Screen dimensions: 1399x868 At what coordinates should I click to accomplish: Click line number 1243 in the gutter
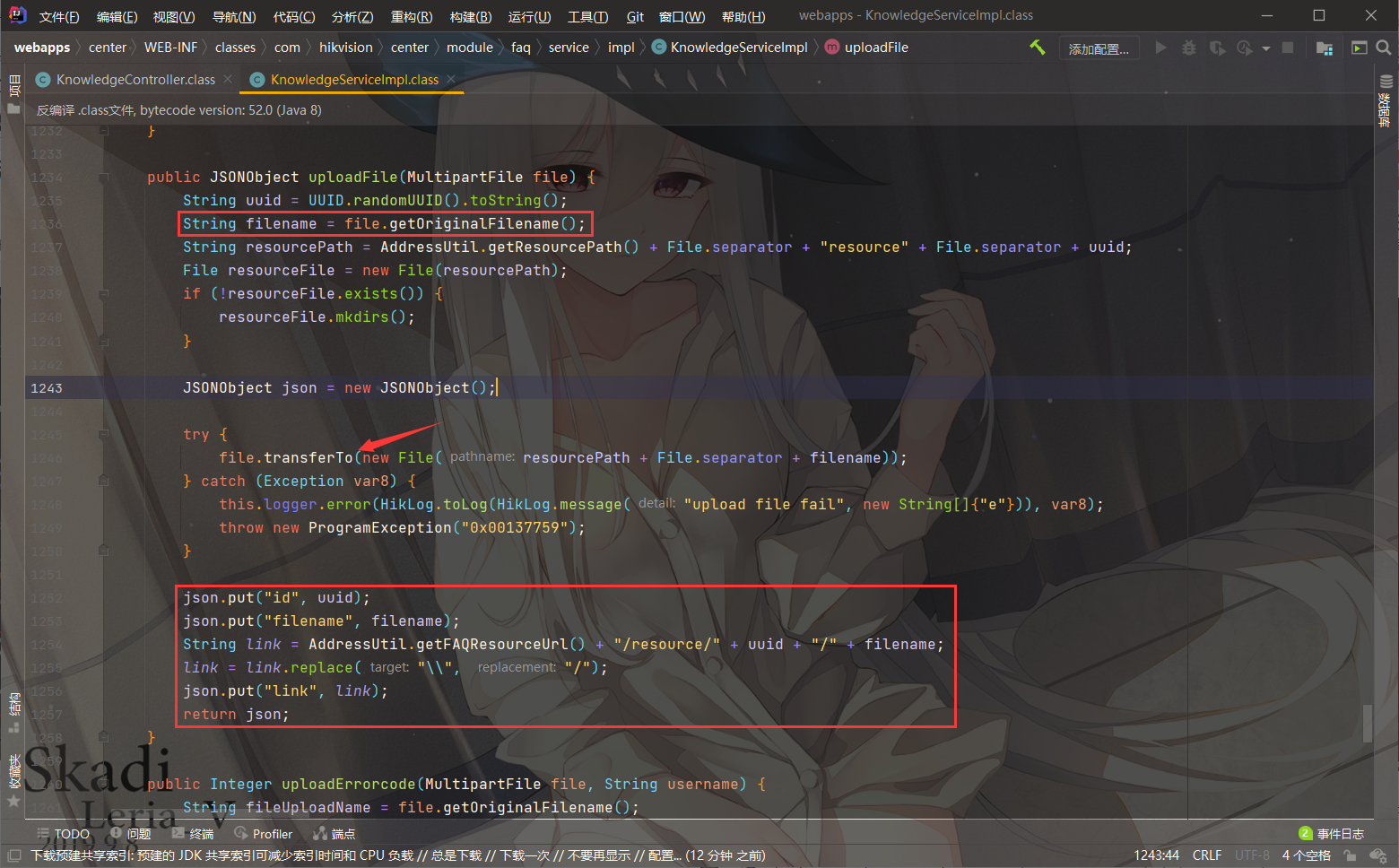click(x=47, y=388)
